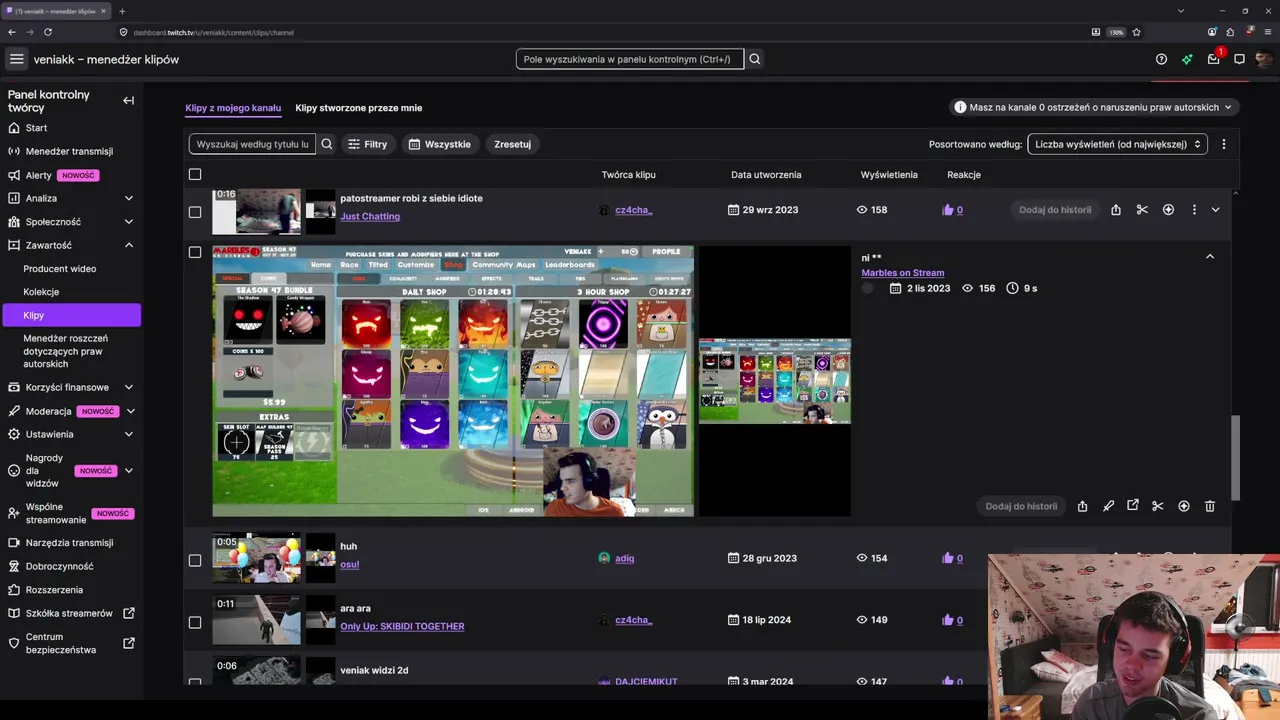This screenshot has height=720, width=1280.
Task: Open the notifications inbox icon
Action: [1213, 59]
